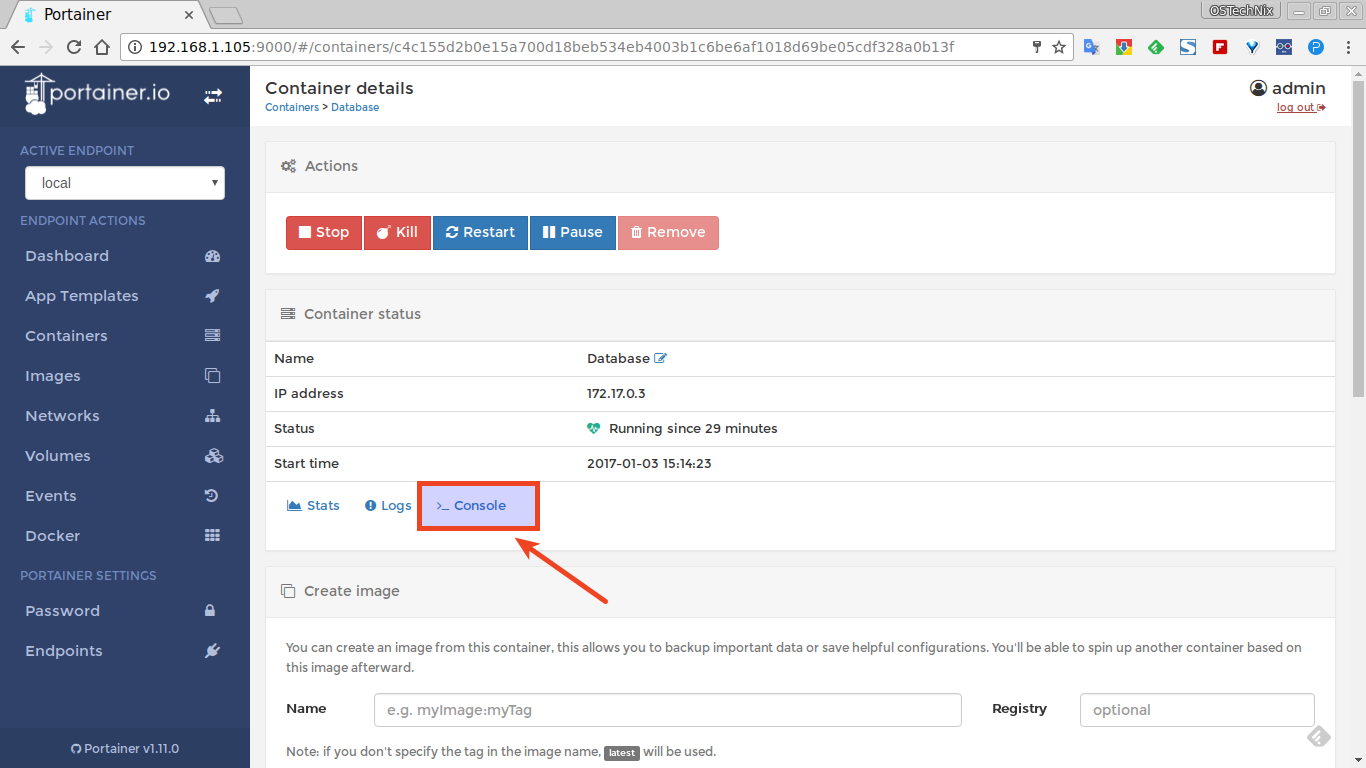Click the site information icon in address bar
Viewport: 1366px width, 768px height.
pyautogui.click(x=136, y=47)
